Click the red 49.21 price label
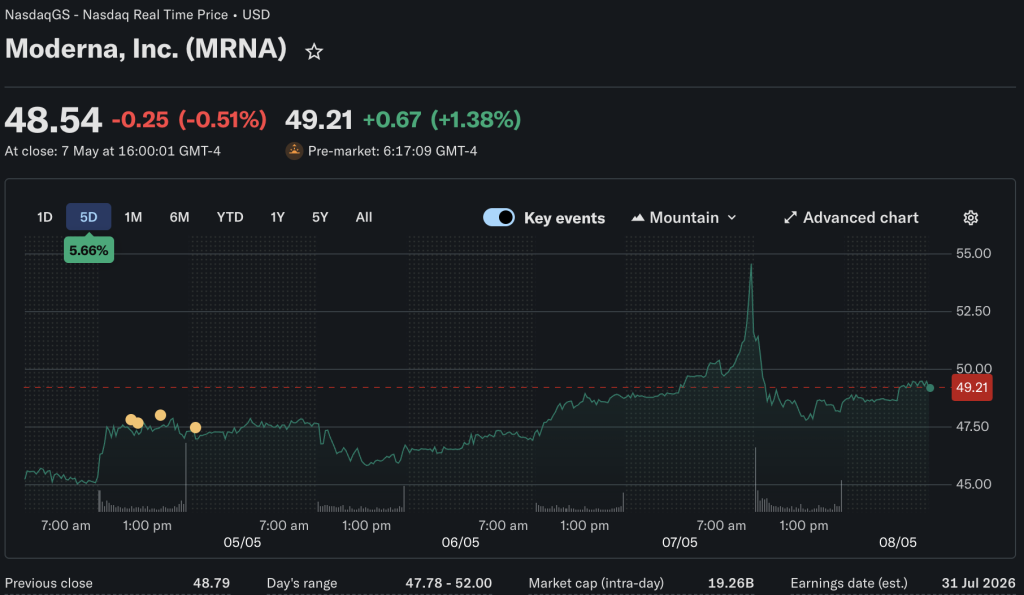This screenshot has height=595, width=1024. pos(972,387)
